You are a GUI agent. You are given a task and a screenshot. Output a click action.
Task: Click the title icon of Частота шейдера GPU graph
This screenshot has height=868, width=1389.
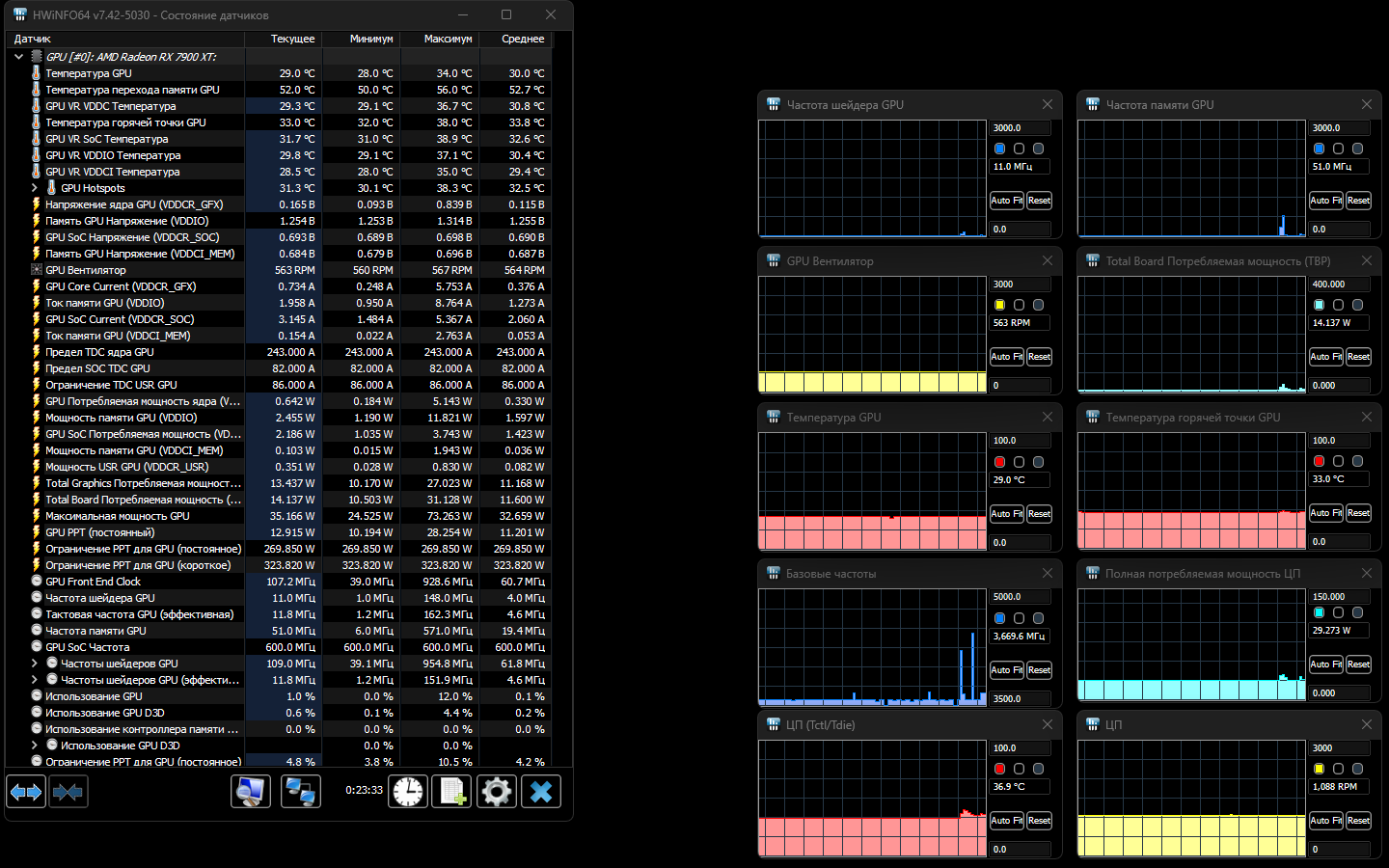point(774,104)
